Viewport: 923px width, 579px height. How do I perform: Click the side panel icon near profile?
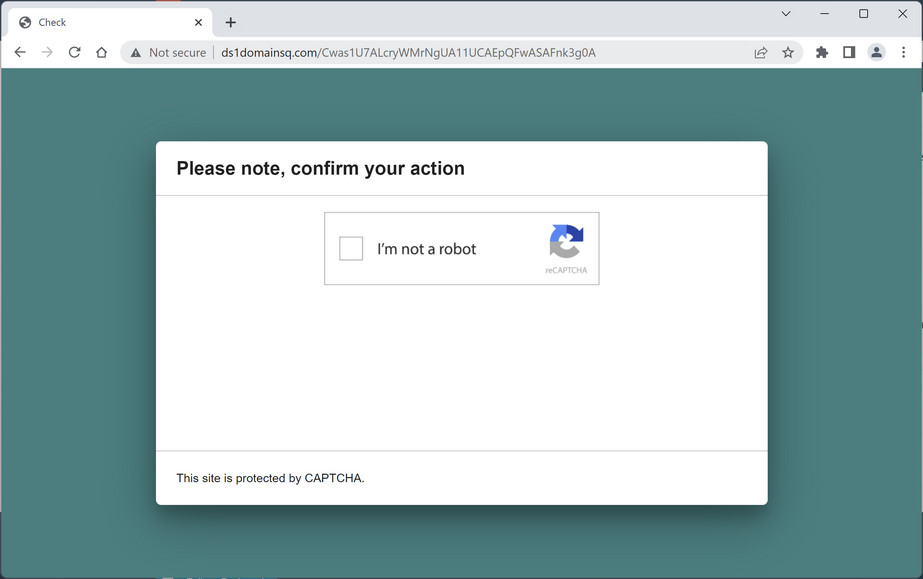(848, 52)
